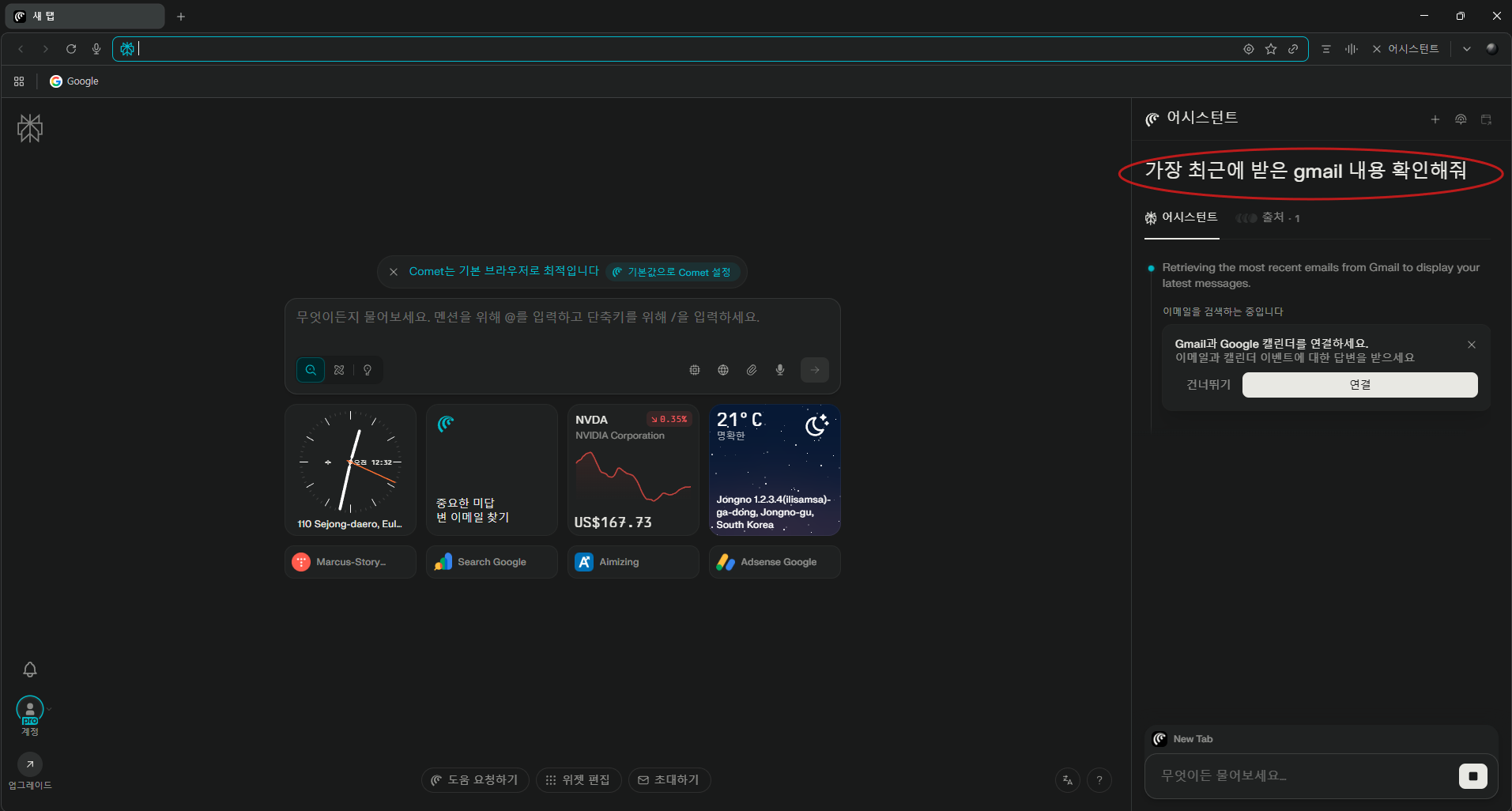The height and width of the screenshot is (811, 1512).
Task: Open the Adsense Google shortcut
Action: point(775,562)
